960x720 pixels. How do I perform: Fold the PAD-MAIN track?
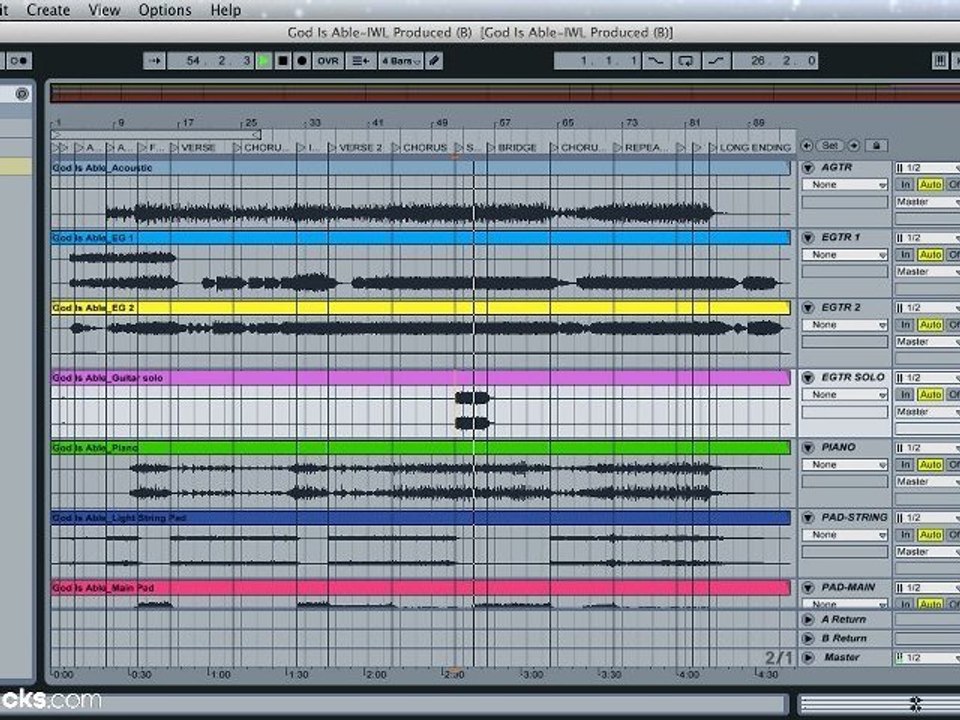[x=808, y=588]
